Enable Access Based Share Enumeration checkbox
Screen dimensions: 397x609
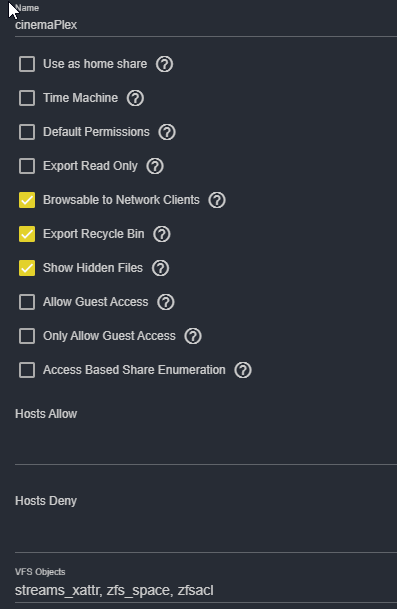[x=27, y=370]
